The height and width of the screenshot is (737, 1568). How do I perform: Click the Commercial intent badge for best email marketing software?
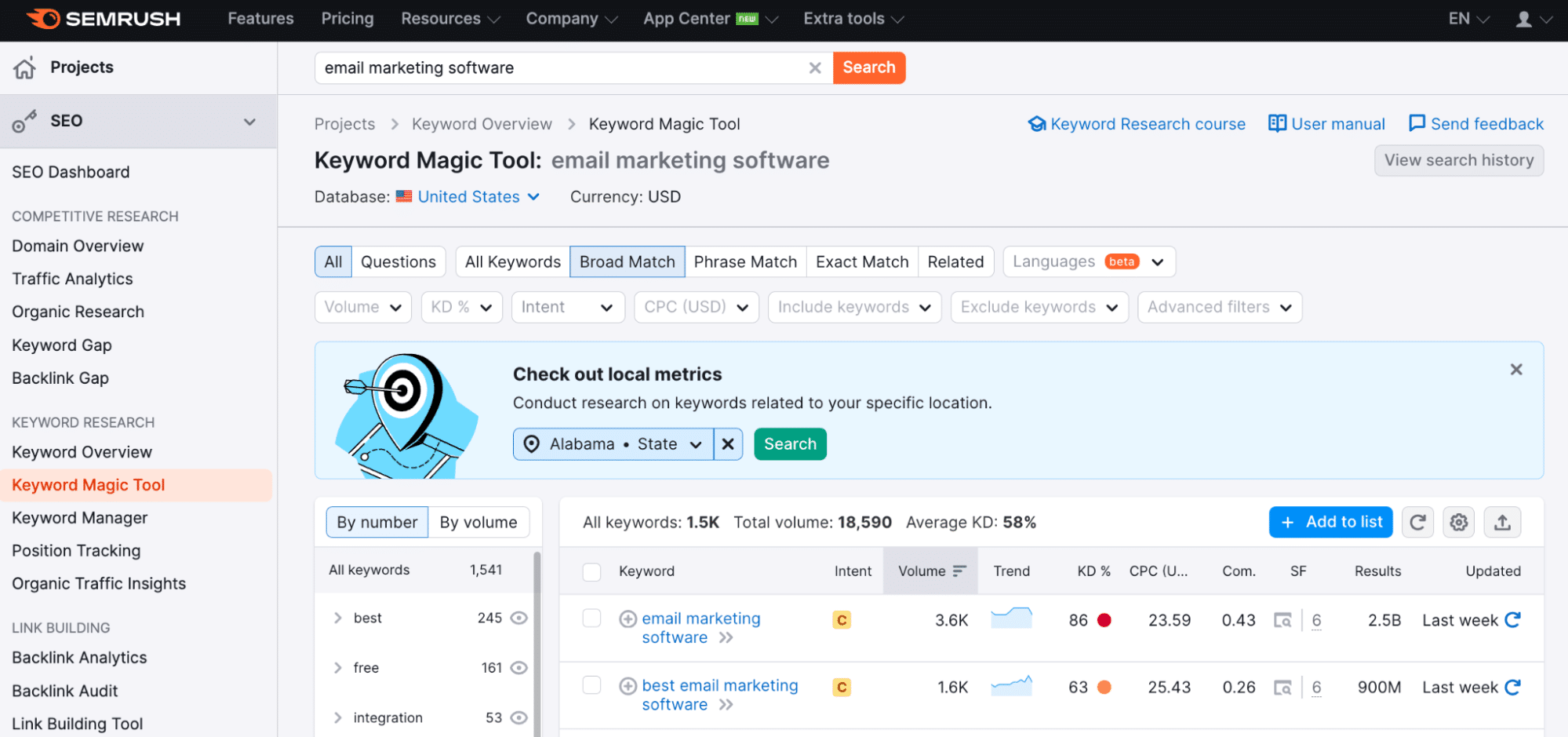pyautogui.click(x=842, y=688)
